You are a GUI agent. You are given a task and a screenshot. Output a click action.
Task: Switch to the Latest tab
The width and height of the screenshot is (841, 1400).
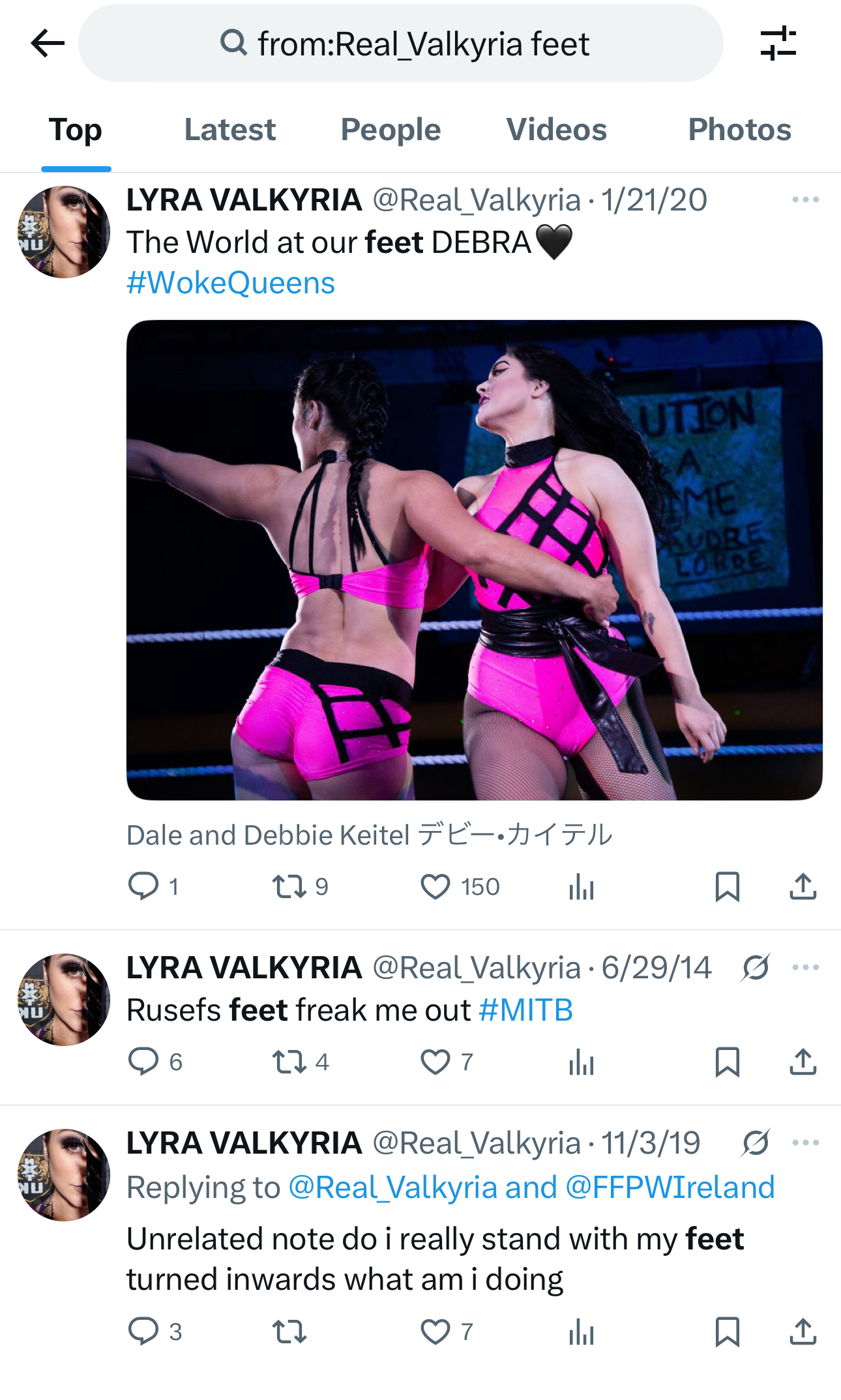(x=230, y=130)
